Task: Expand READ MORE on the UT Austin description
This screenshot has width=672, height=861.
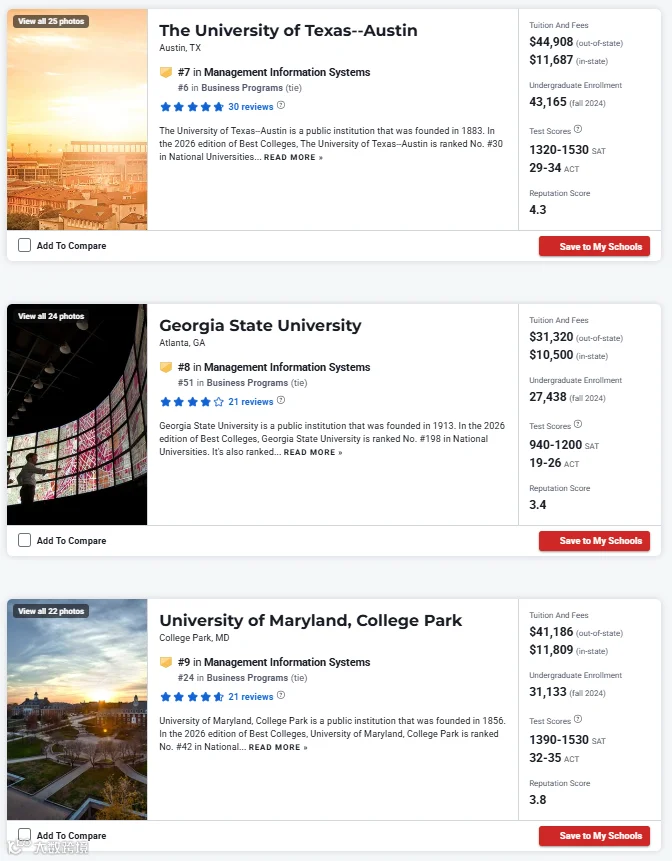Action: pyautogui.click(x=293, y=158)
